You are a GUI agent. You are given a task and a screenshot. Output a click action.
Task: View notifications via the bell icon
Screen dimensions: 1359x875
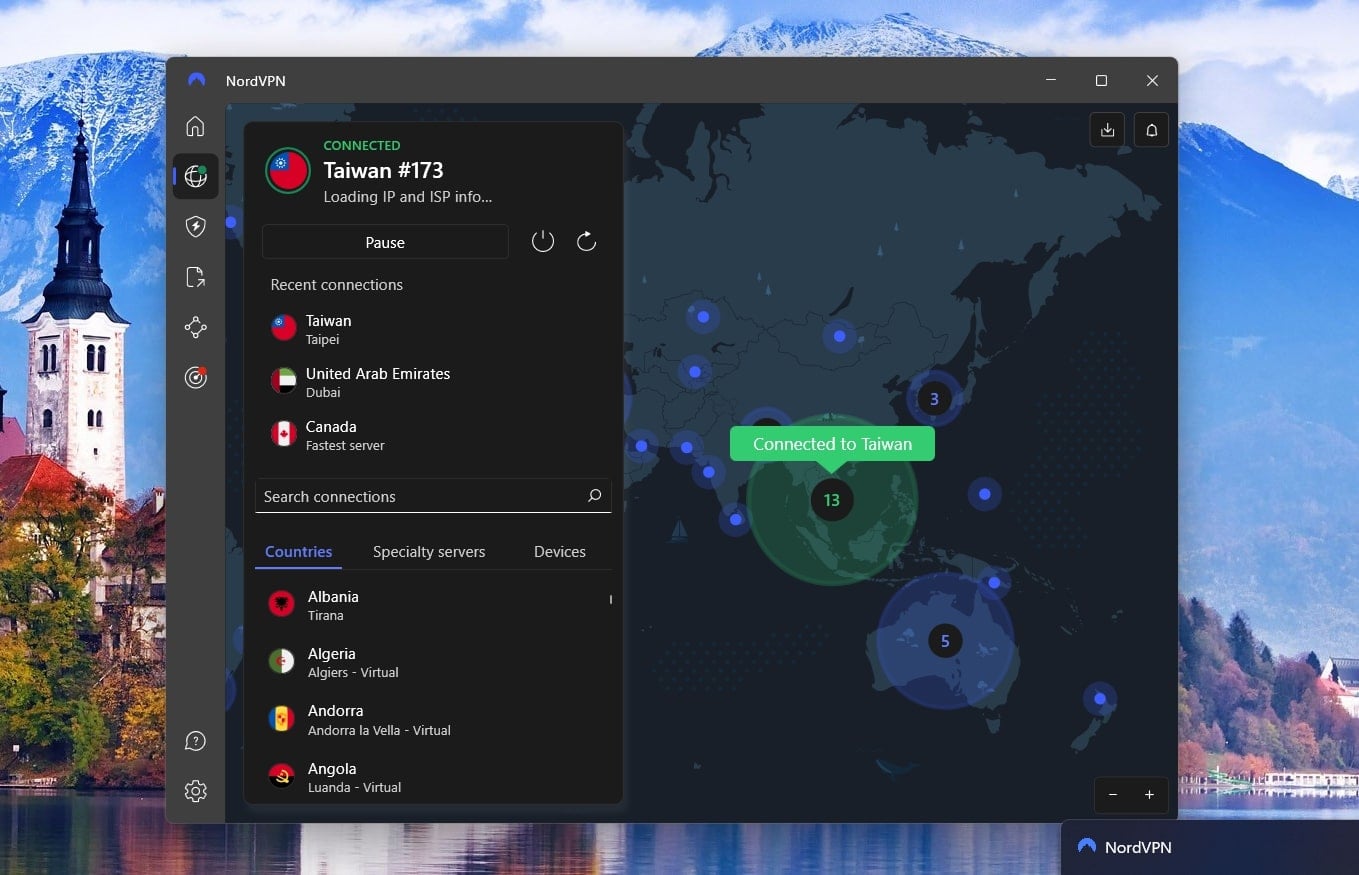coord(1151,129)
